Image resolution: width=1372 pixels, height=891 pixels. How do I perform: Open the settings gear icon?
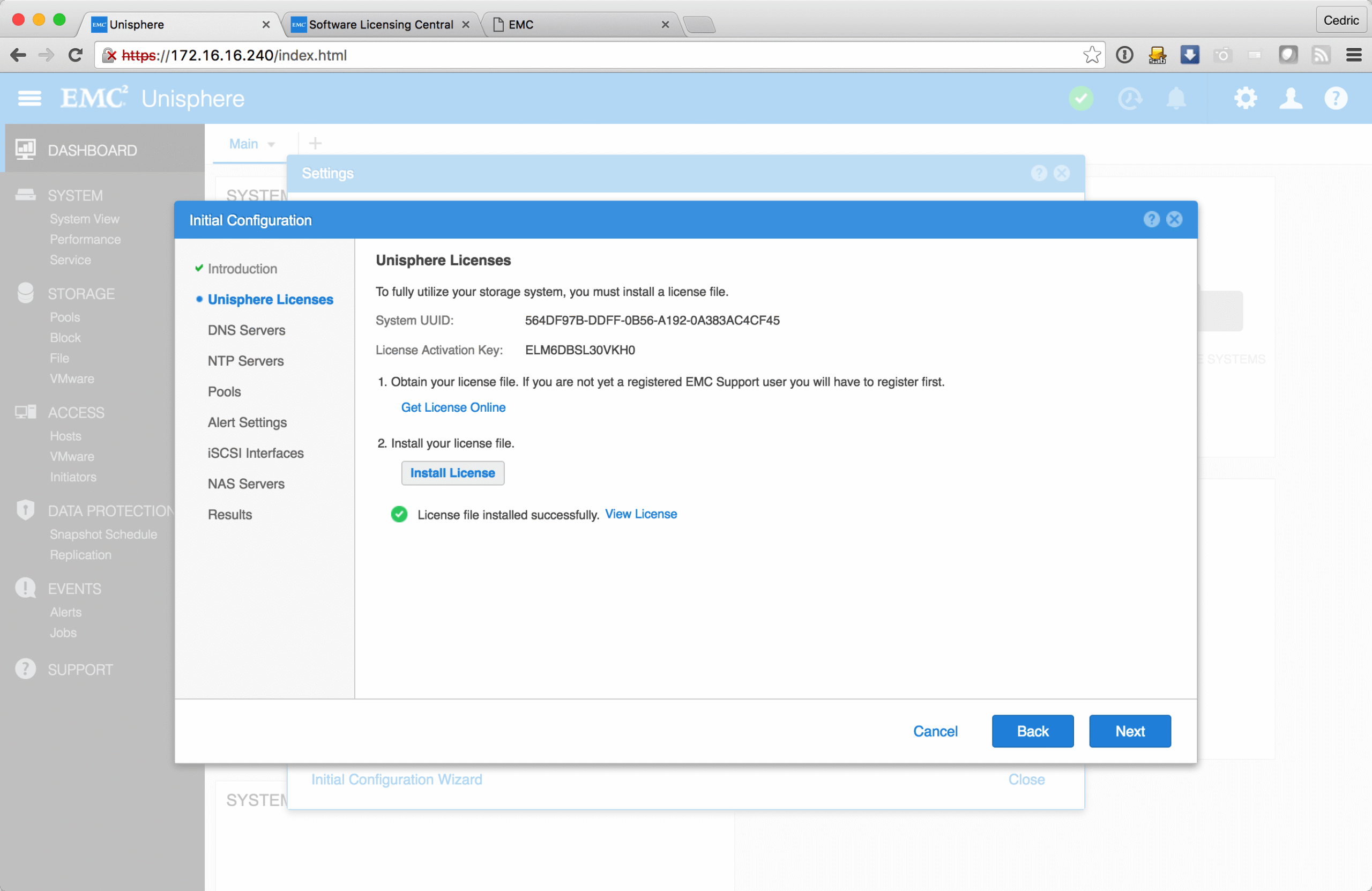[x=1245, y=99]
